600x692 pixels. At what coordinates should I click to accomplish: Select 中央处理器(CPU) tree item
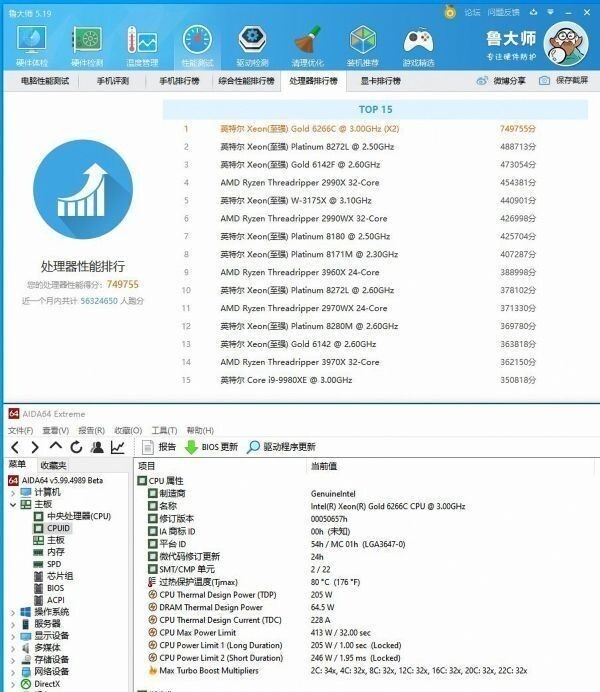click(72, 516)
